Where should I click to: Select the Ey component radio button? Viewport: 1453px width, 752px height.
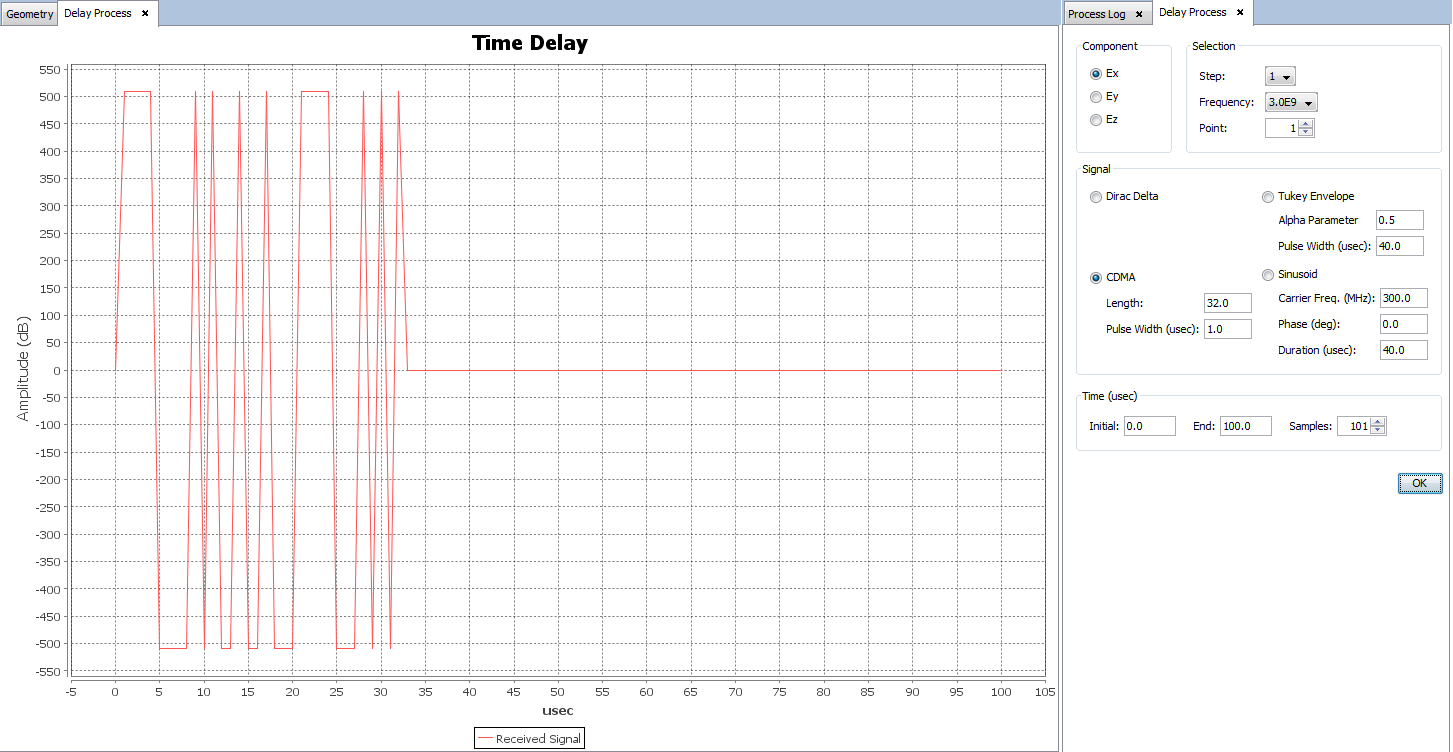point(1097,97)
